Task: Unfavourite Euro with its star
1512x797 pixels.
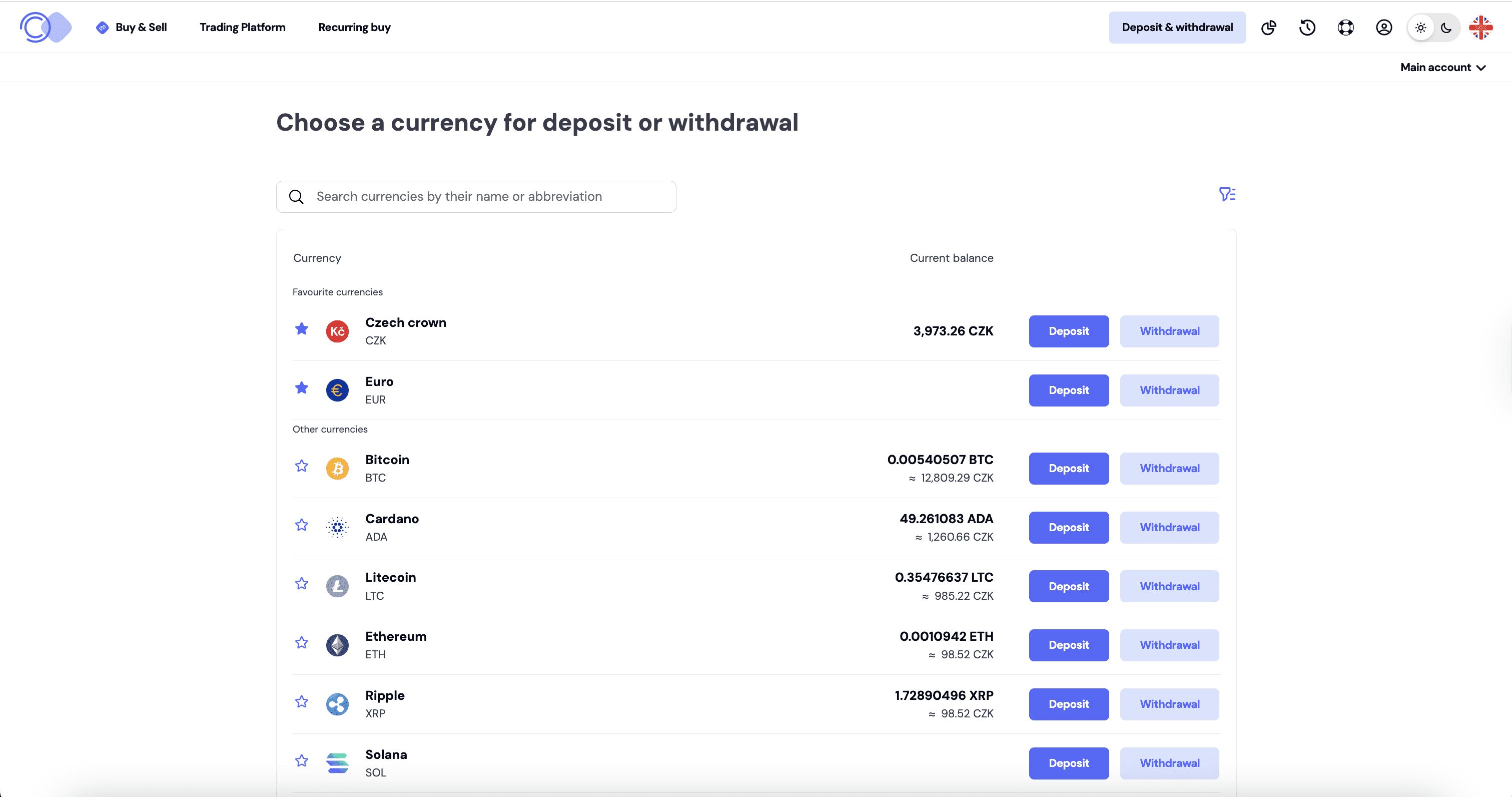Action: coord(302,387)
